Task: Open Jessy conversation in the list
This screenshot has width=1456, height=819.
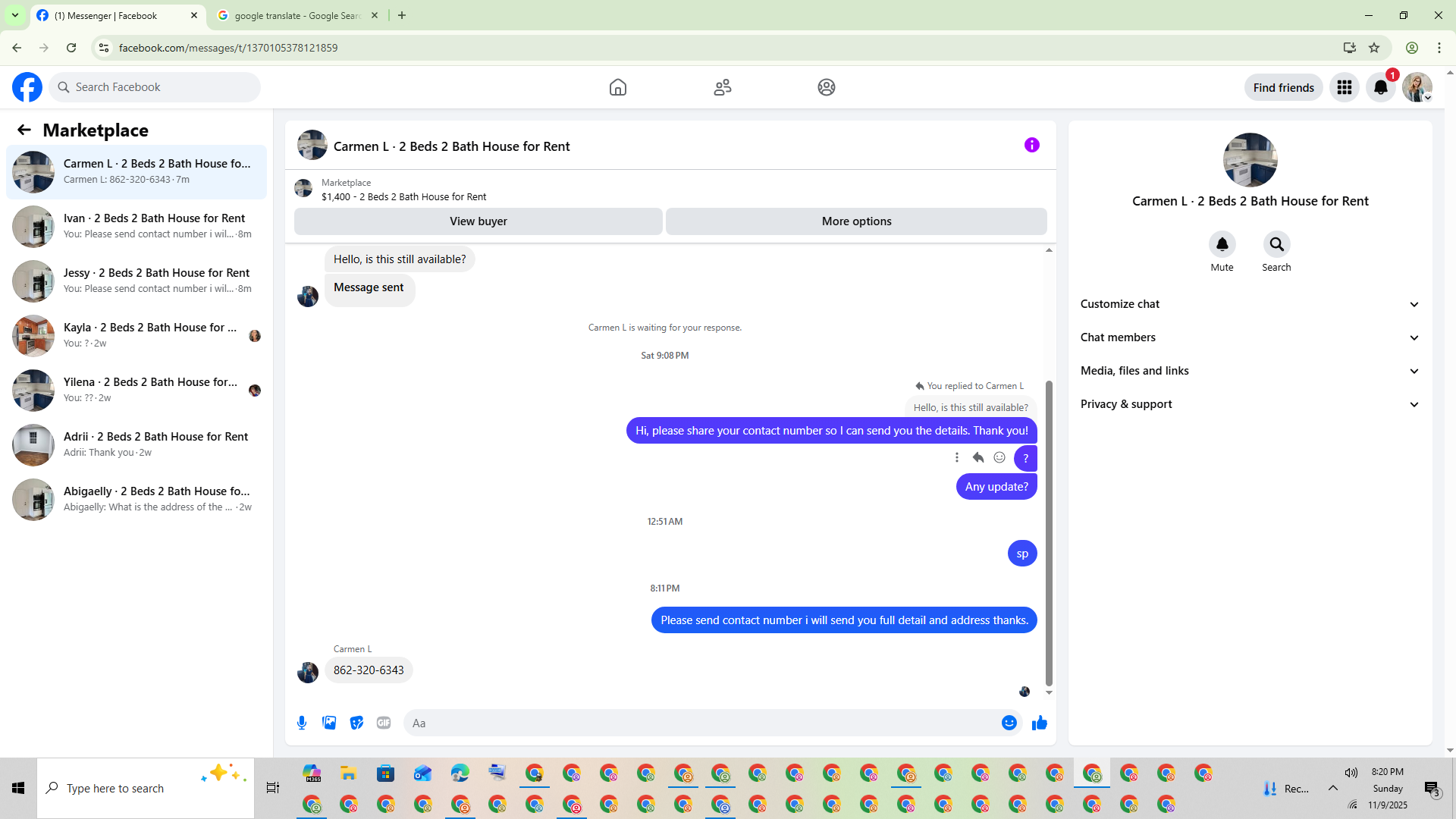Action: point(136,281)
